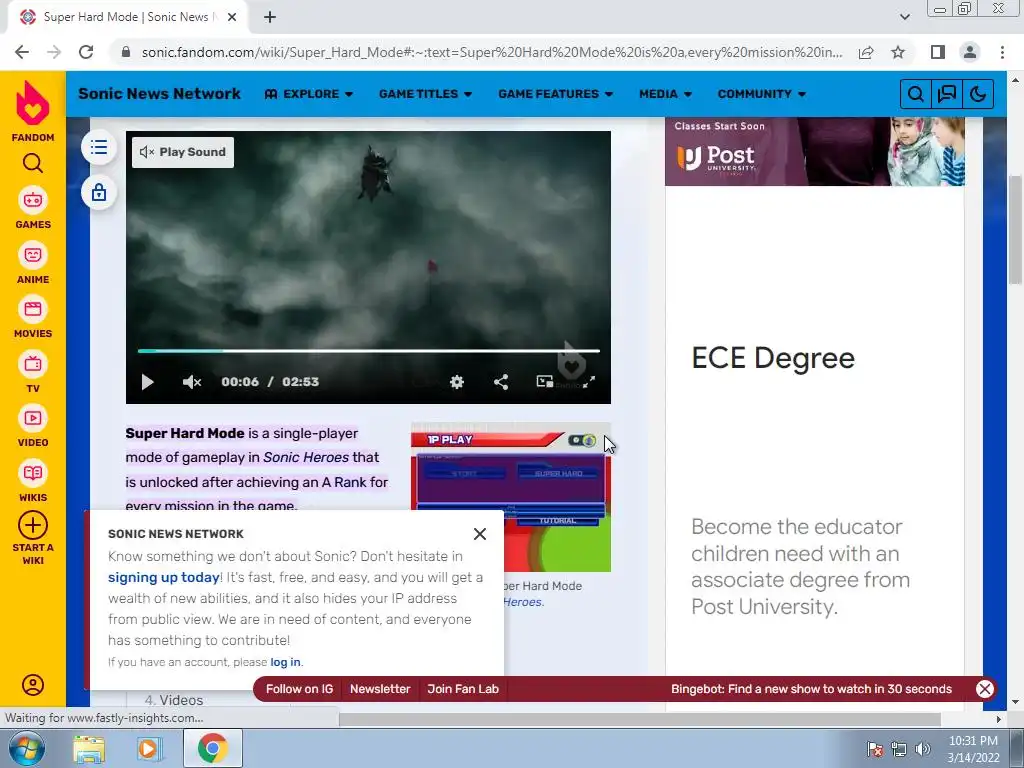Expand the Community menu
The width and height of the screenshot is (1024, 768).
pos(761,94)
